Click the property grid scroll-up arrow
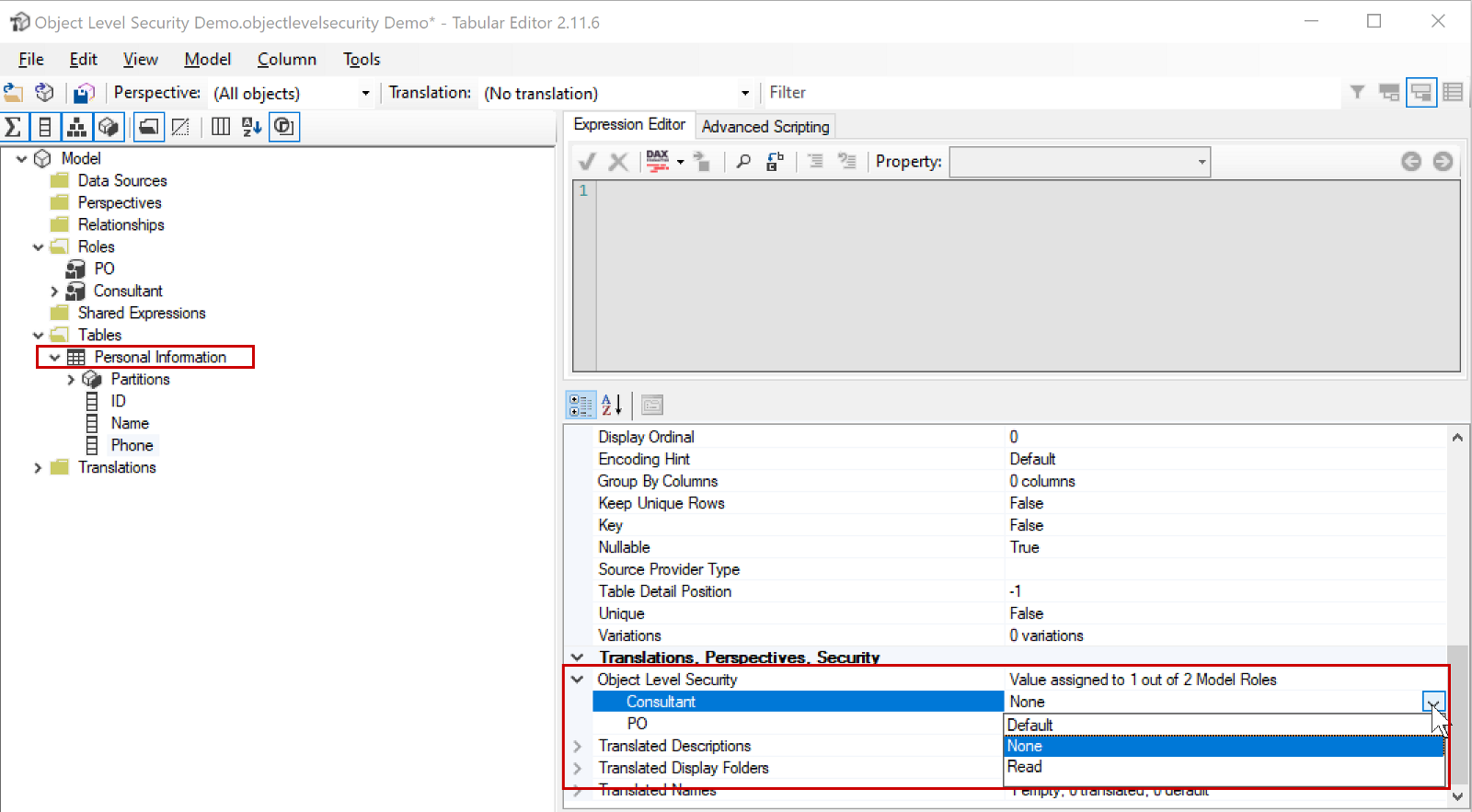Image resolution: width=1472 pixels, height=812 pixels. [1457, 438]
